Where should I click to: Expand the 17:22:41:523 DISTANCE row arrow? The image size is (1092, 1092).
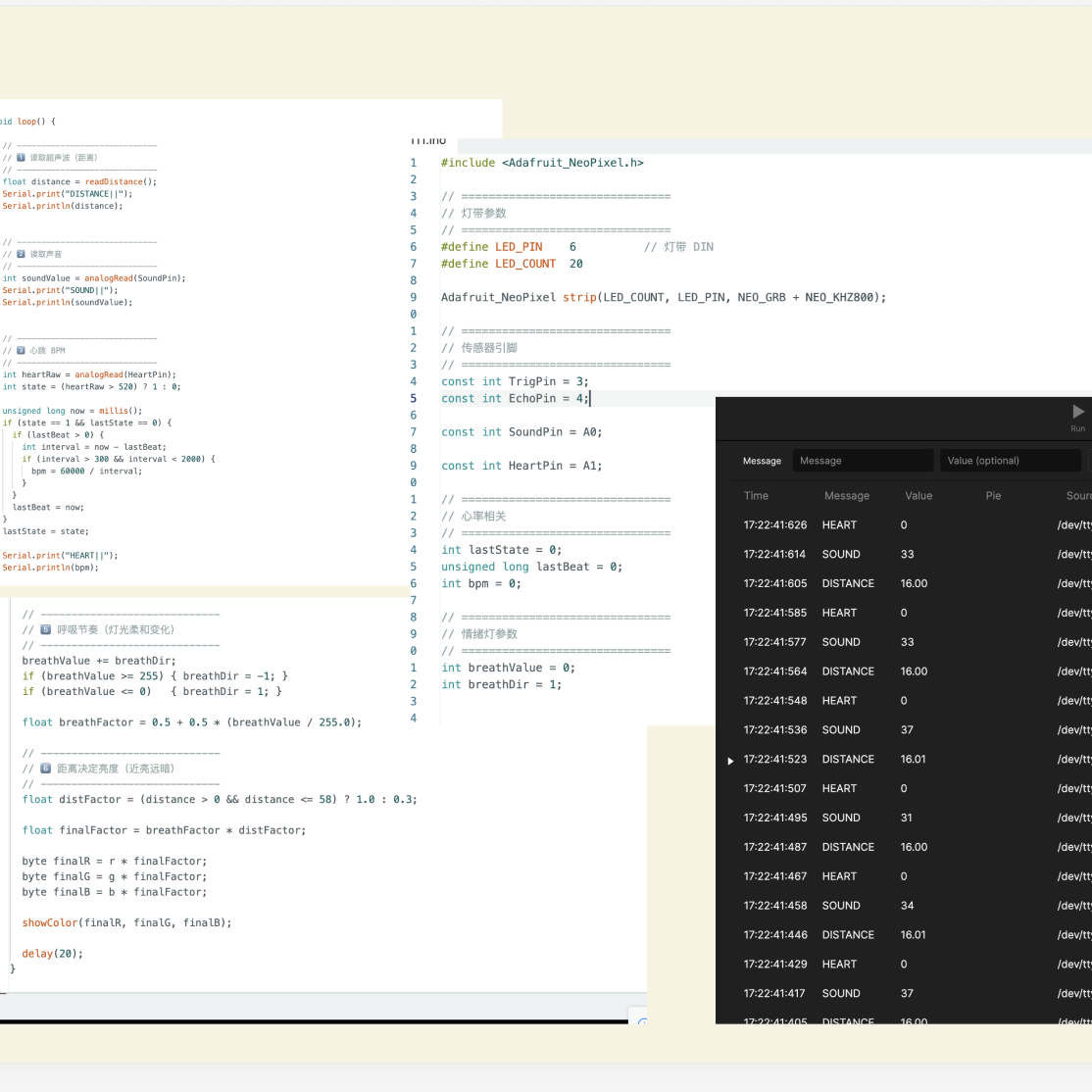tap(730, 761)
